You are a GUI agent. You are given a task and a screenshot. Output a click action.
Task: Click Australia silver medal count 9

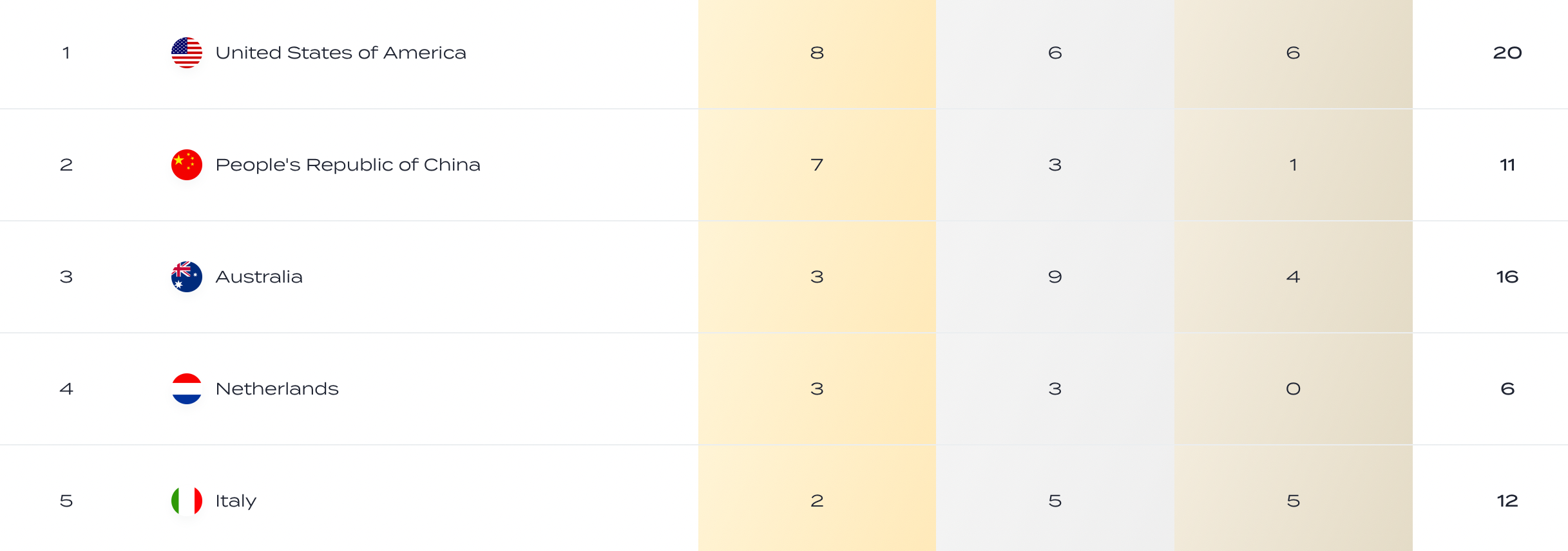pos(1055,277)
